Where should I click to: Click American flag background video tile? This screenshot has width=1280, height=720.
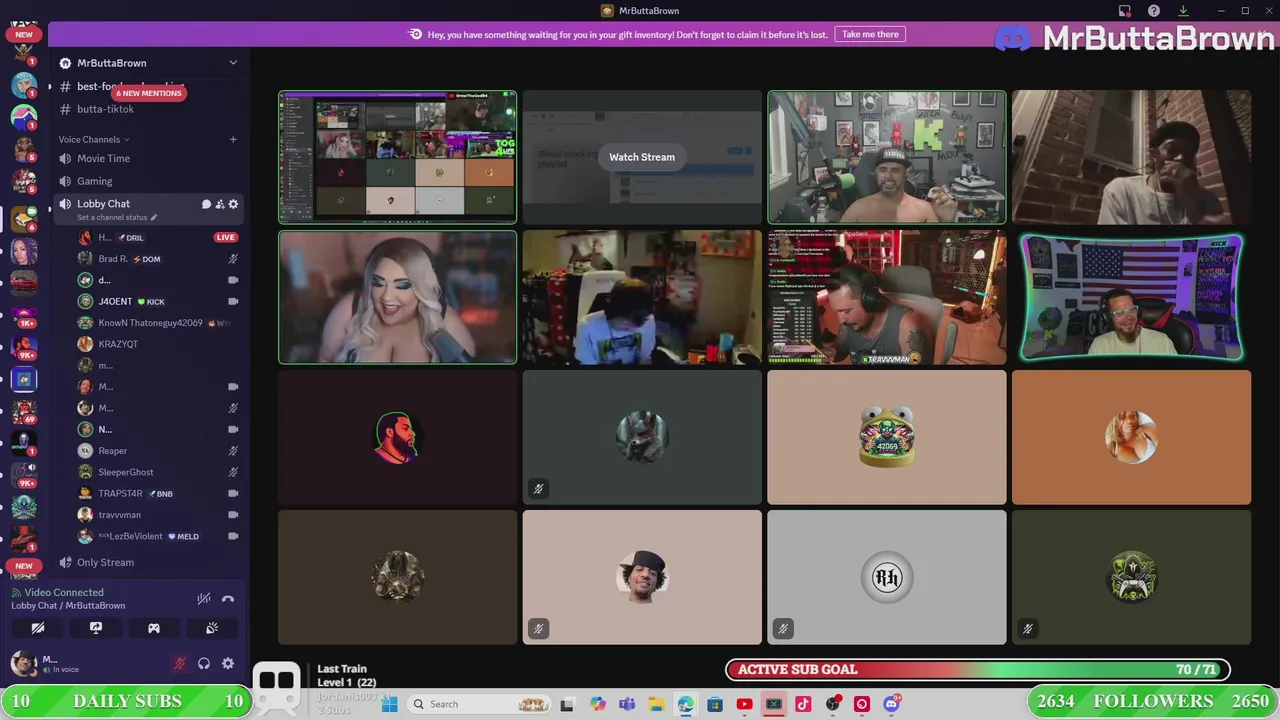tap(1131, 297)
